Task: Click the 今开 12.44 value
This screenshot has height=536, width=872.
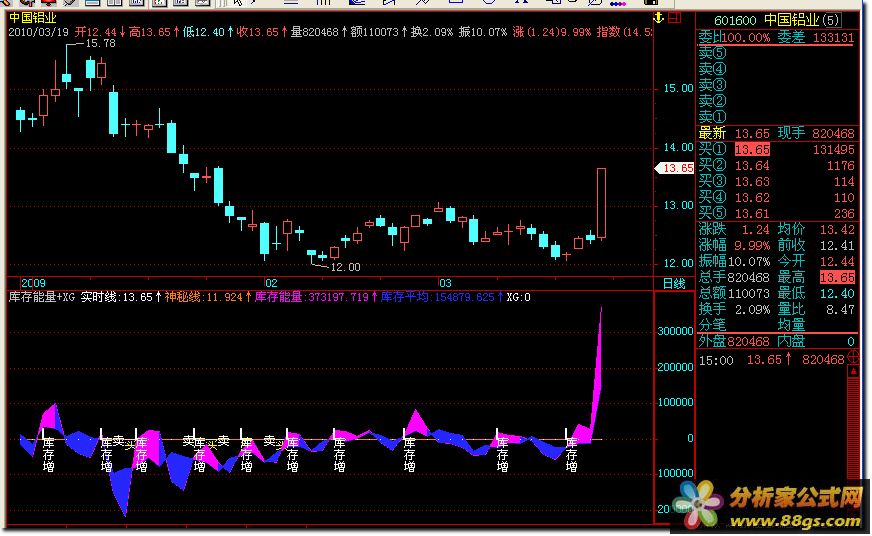Action: (837, 261)
